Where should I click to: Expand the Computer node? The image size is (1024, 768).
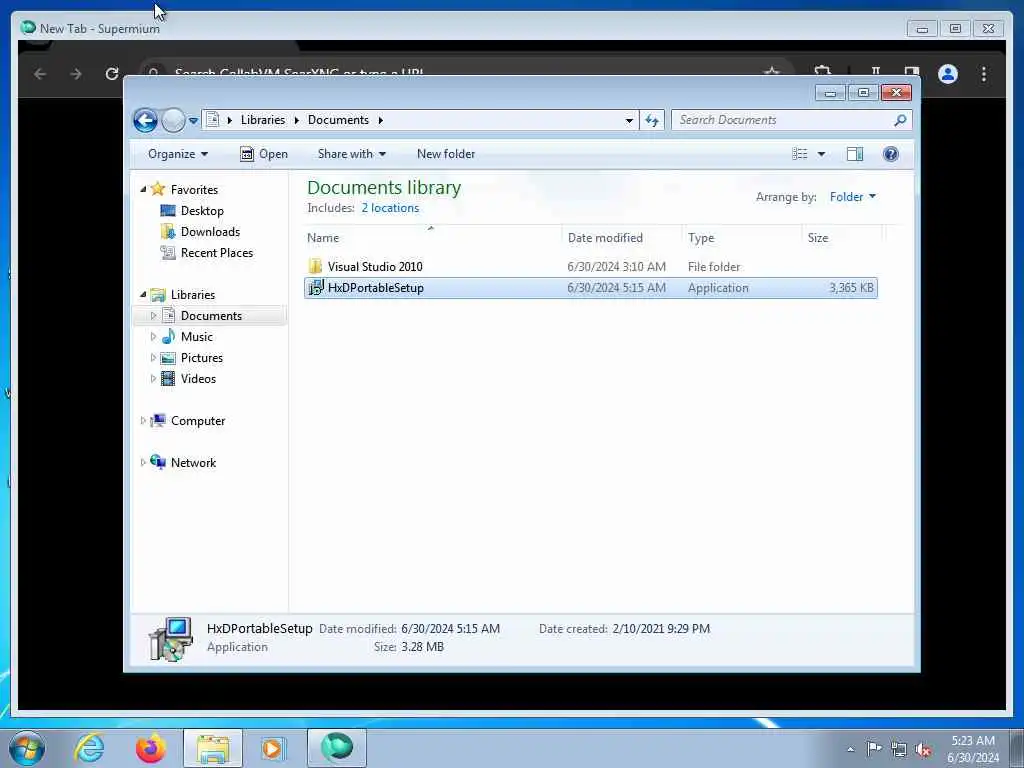(x=143, y=421)
